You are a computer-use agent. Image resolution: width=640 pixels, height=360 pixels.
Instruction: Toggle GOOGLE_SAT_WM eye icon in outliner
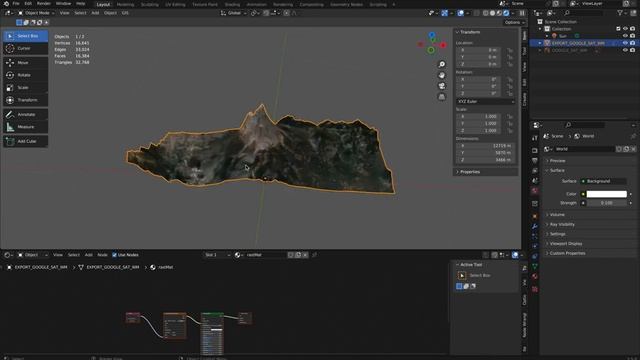(625, 50)
